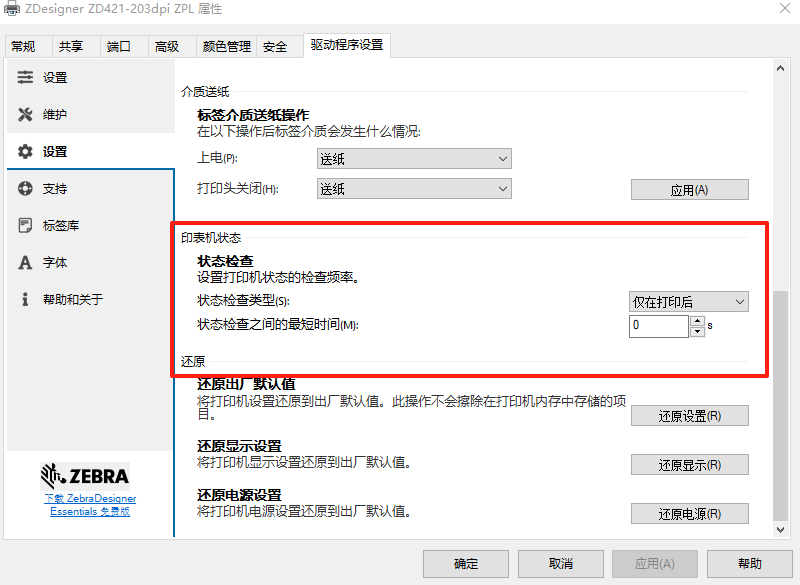Expand the 打印头关闭 action dropdown
800x585 pixels.
tap(413, 189)
